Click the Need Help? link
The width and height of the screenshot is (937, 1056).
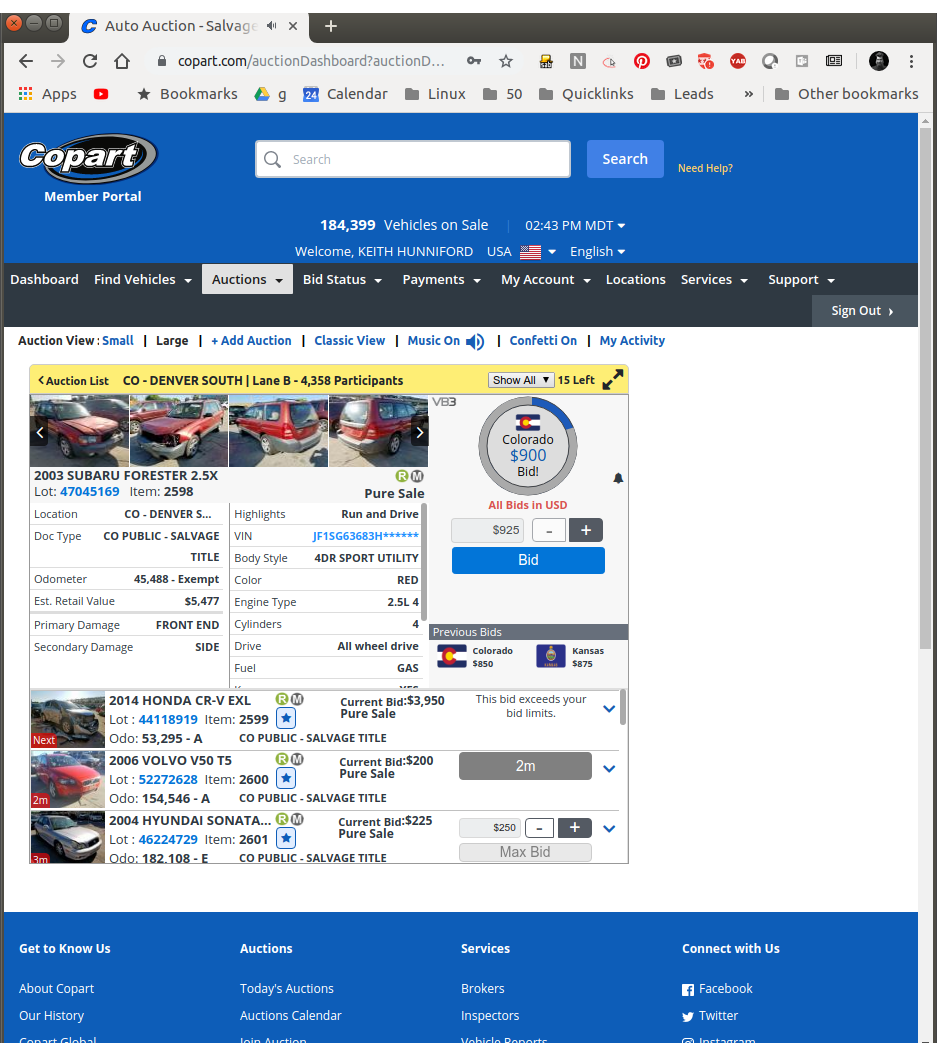705,168
